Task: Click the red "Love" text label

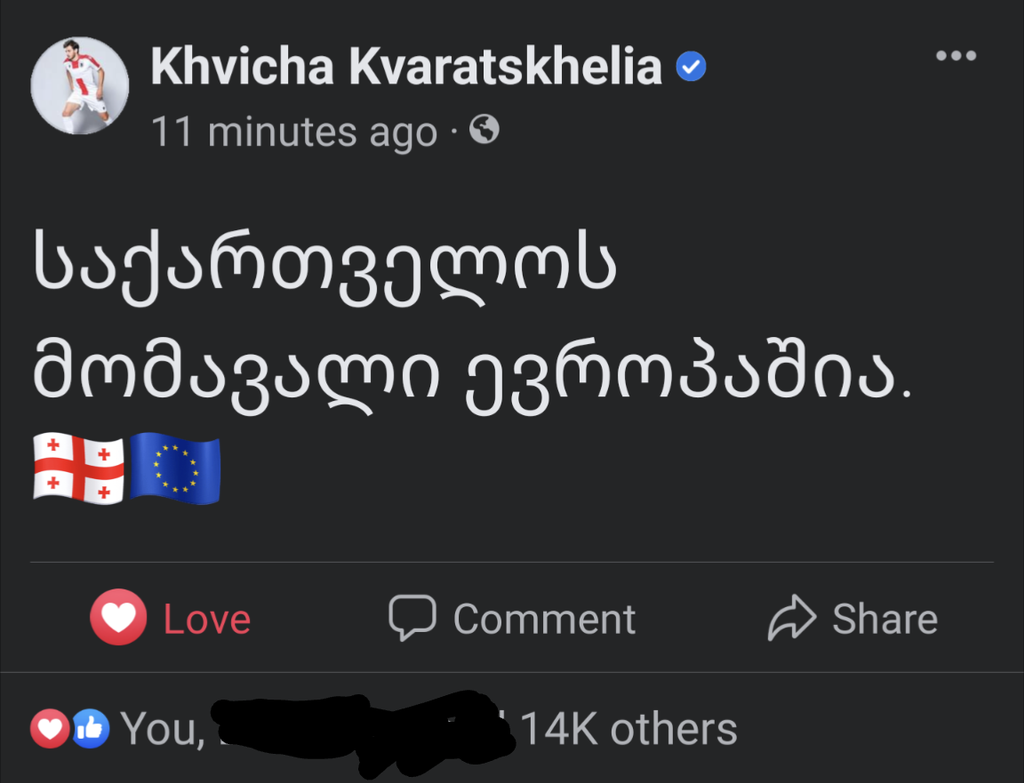Action: [207, 620]
